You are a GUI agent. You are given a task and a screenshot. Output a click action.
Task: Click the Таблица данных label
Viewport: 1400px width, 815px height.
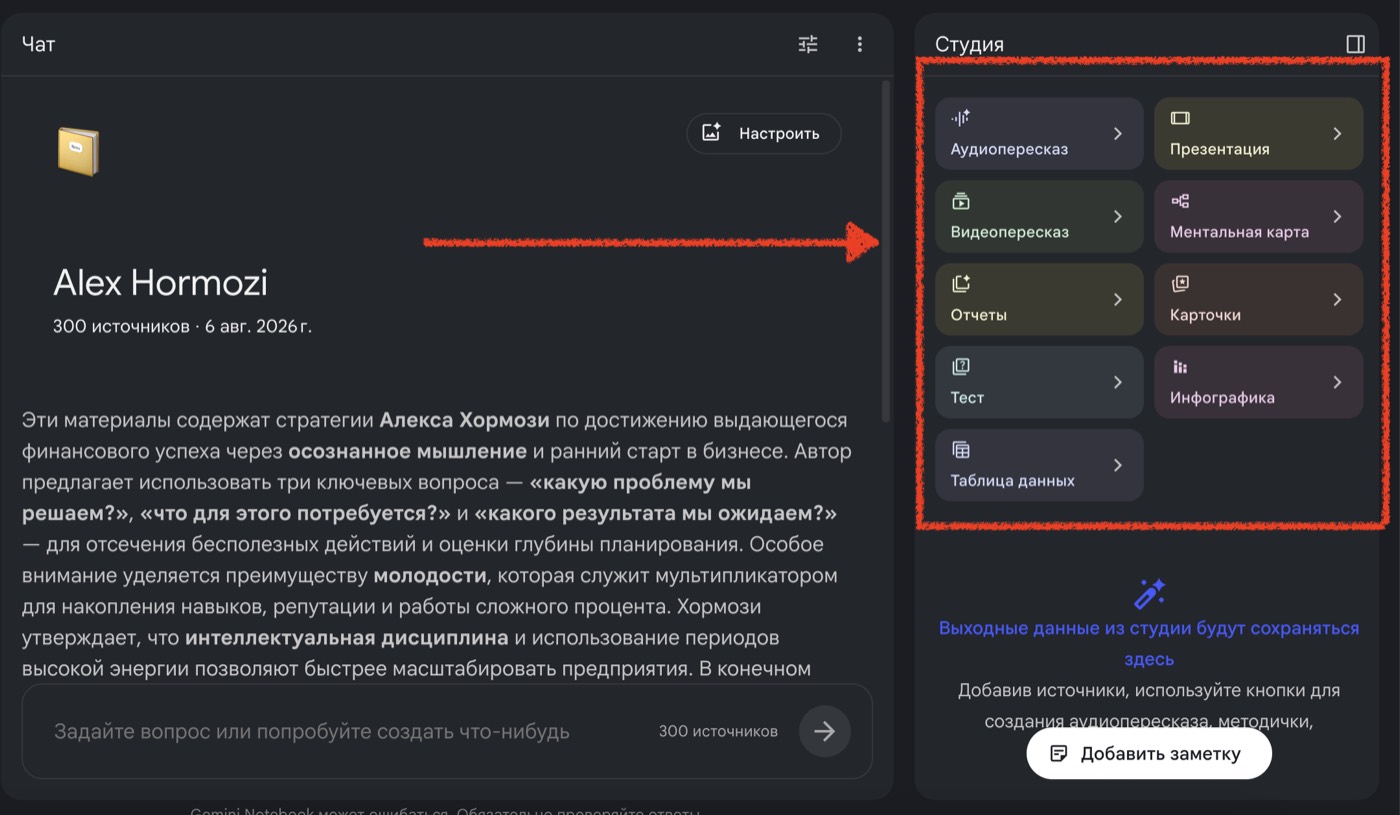(1012, 480)
